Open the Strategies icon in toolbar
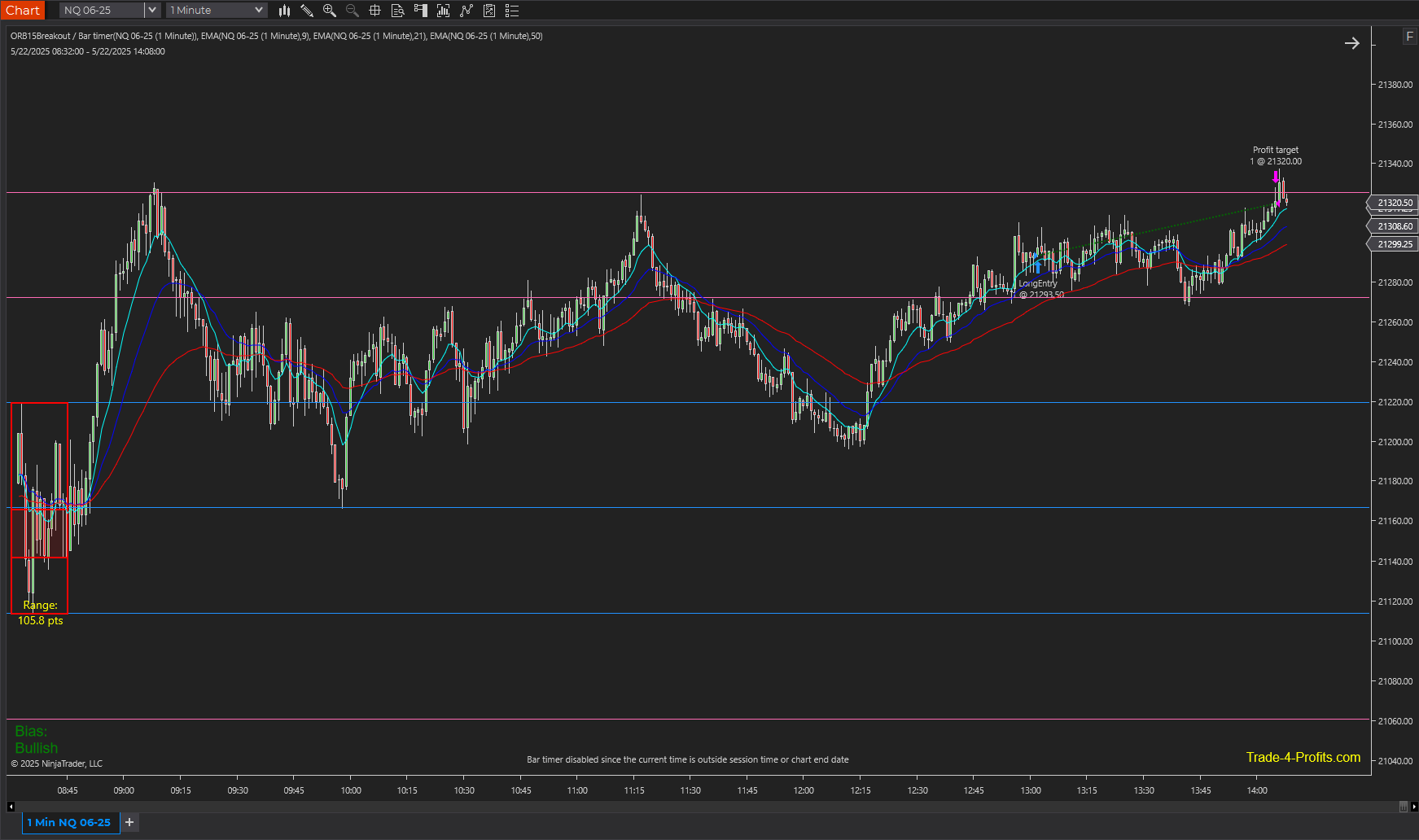The width and height of the screenshot is (1419, 840). 466,11
